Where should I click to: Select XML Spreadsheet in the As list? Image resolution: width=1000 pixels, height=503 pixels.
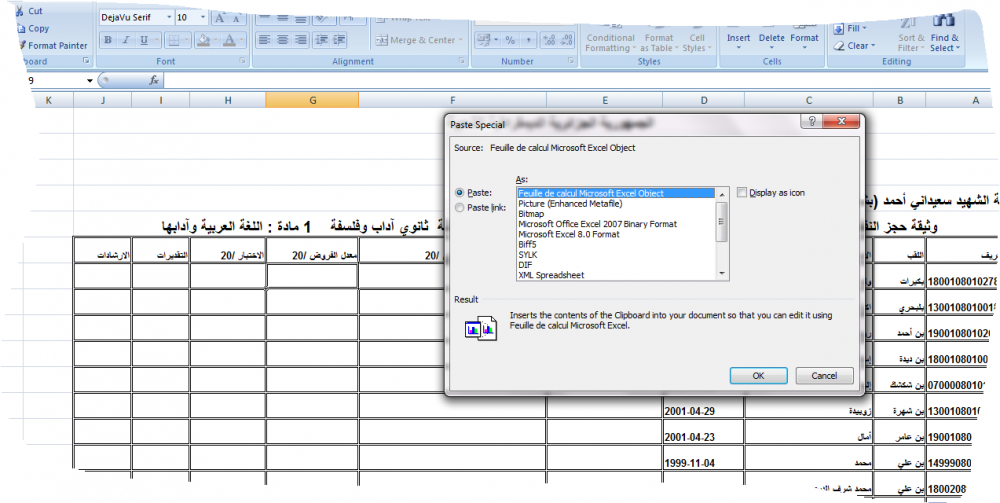pyautogui.click(x=551, y=275)
